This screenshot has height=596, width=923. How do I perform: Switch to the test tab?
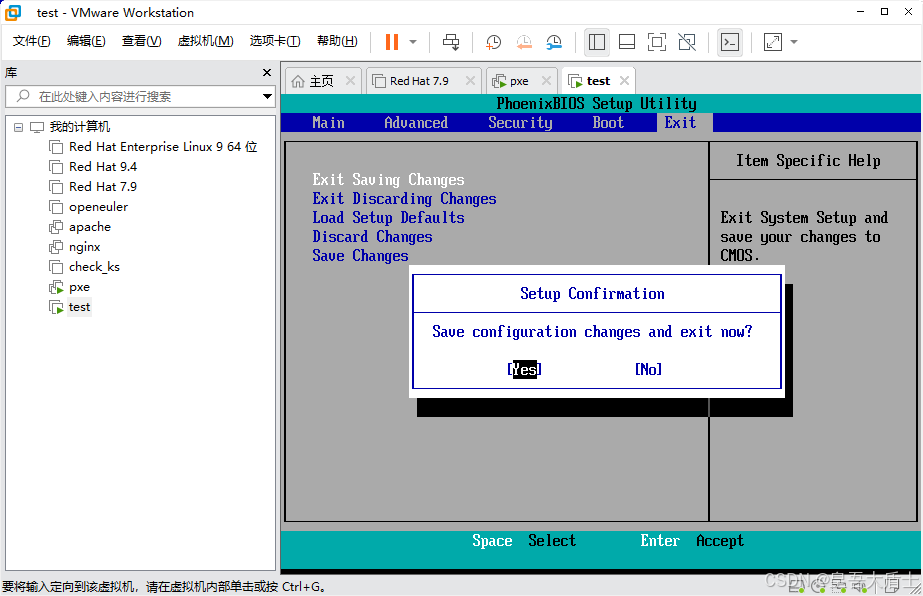pos(599,81)
